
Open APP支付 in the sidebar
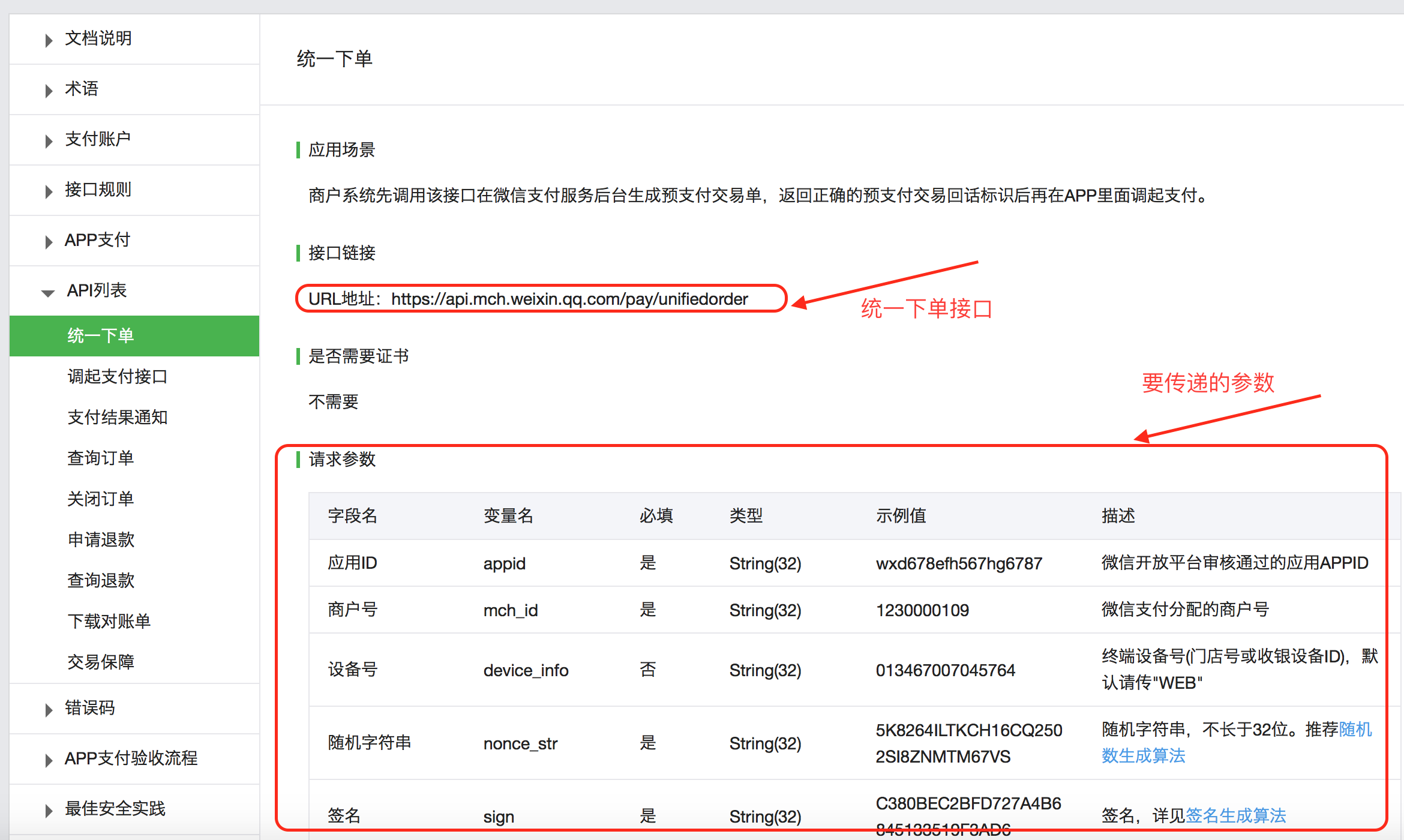coord(97,240)
